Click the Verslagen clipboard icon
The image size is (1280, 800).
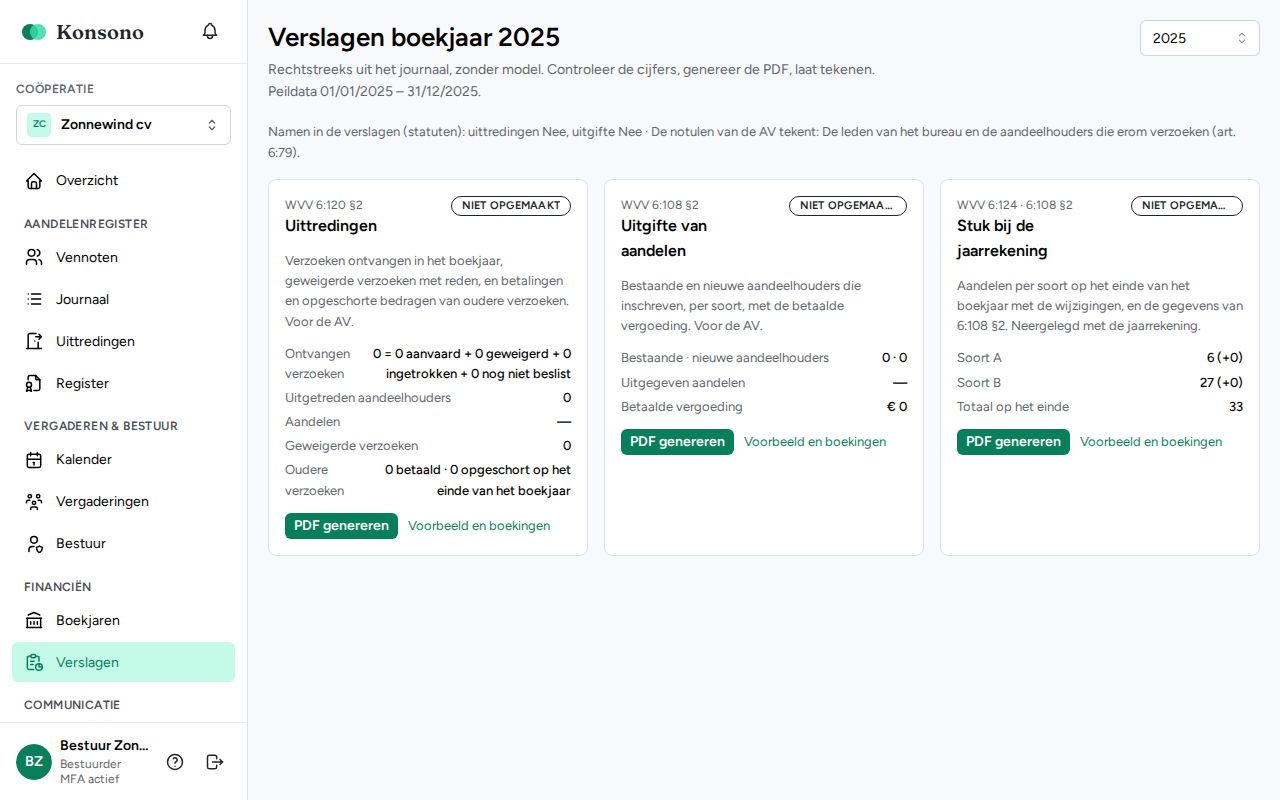point(34,663)
